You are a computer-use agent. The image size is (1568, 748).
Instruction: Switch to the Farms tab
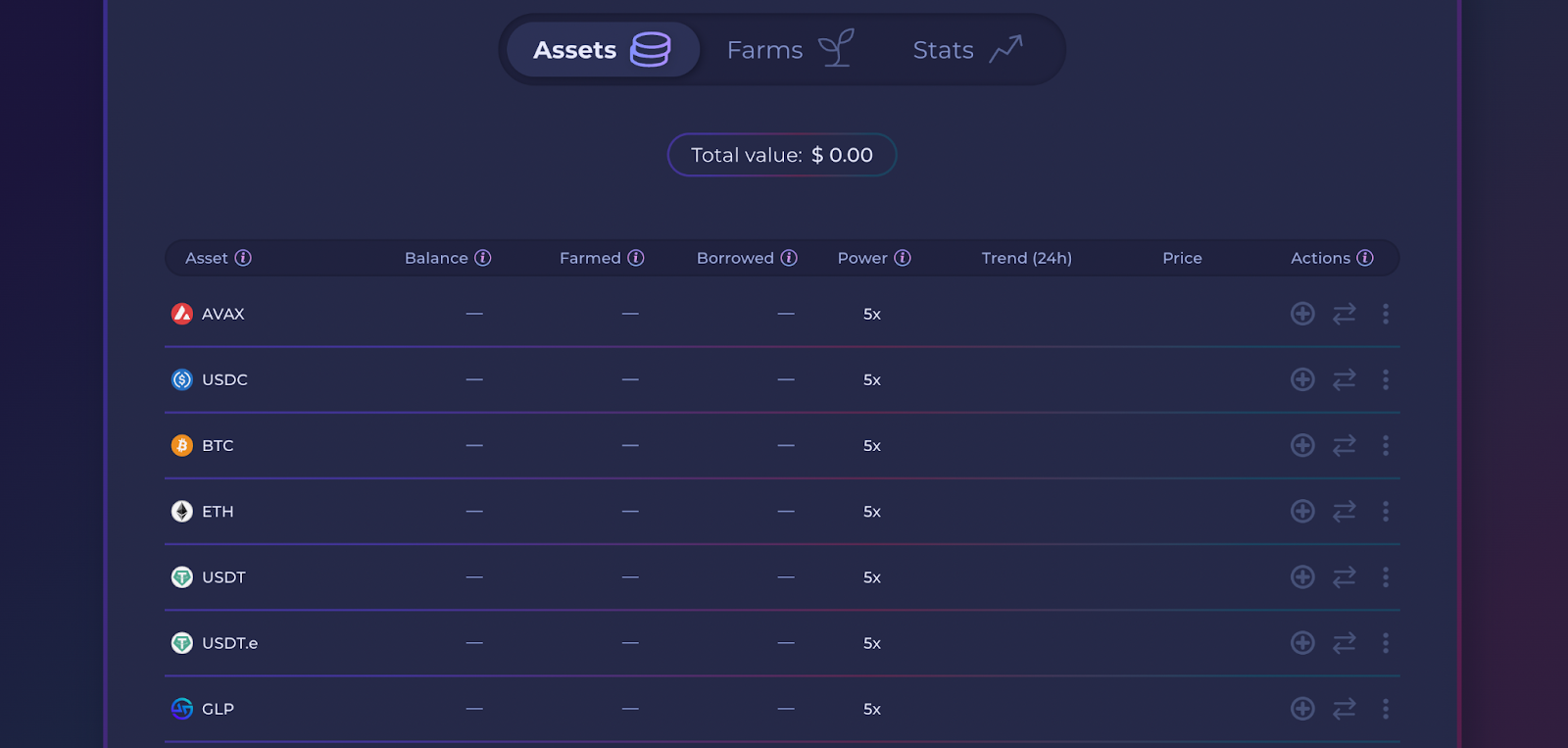(789, 50)
